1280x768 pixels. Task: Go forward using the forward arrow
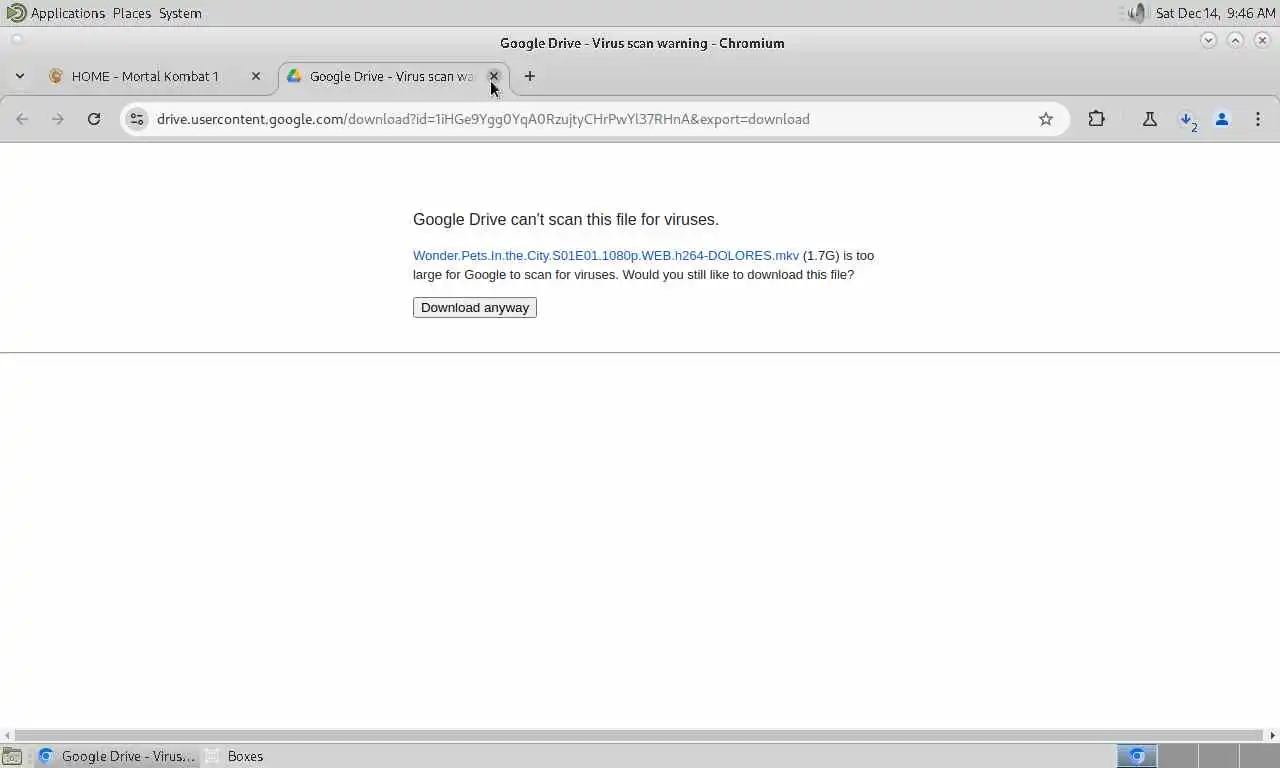point(58,119)
